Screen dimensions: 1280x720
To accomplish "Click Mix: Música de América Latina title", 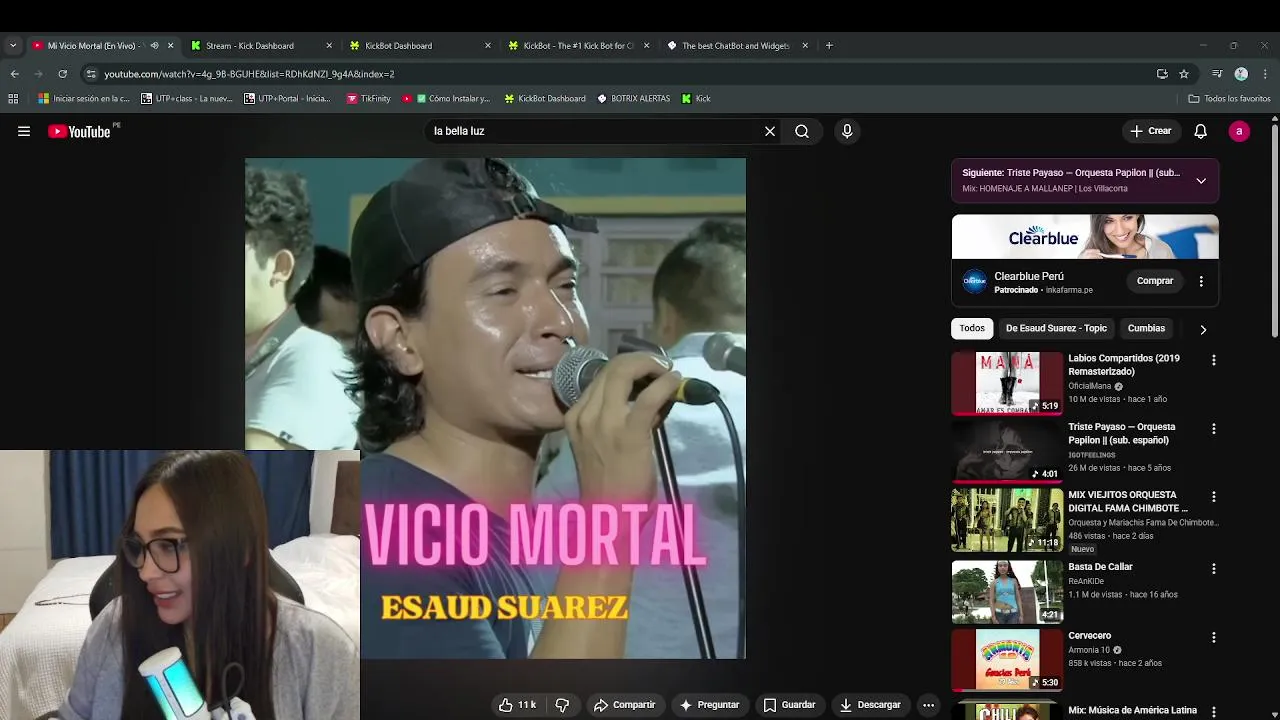I will coord(1132,710).
